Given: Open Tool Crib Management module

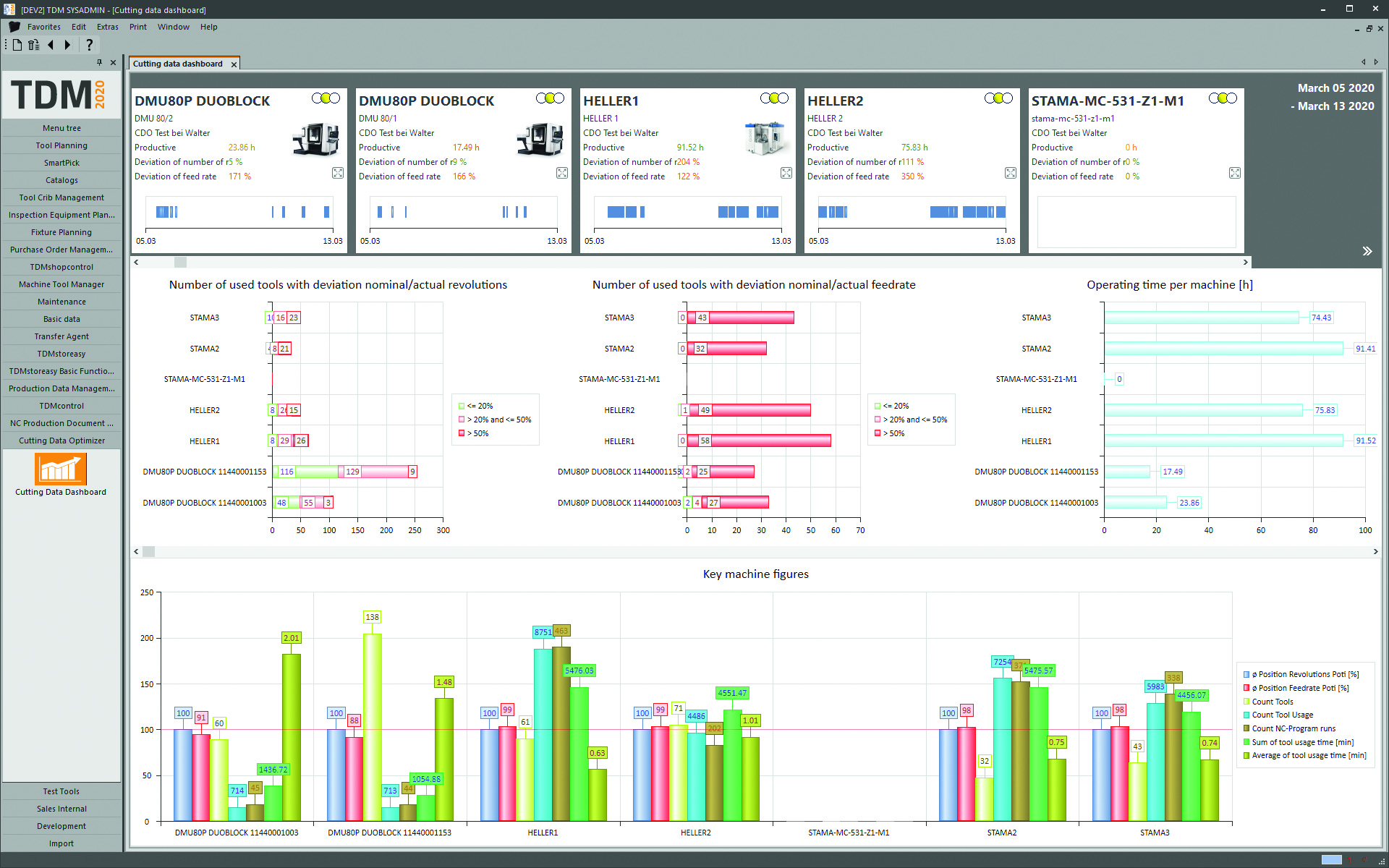Looking at the screenshot, I should 61,197.
